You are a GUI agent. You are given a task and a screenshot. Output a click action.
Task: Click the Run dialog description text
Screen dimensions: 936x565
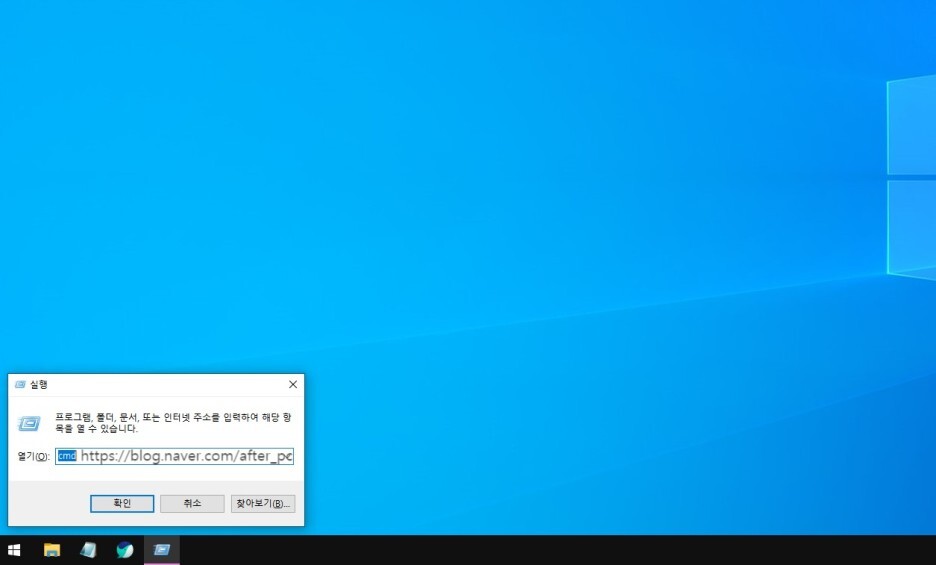173,423
